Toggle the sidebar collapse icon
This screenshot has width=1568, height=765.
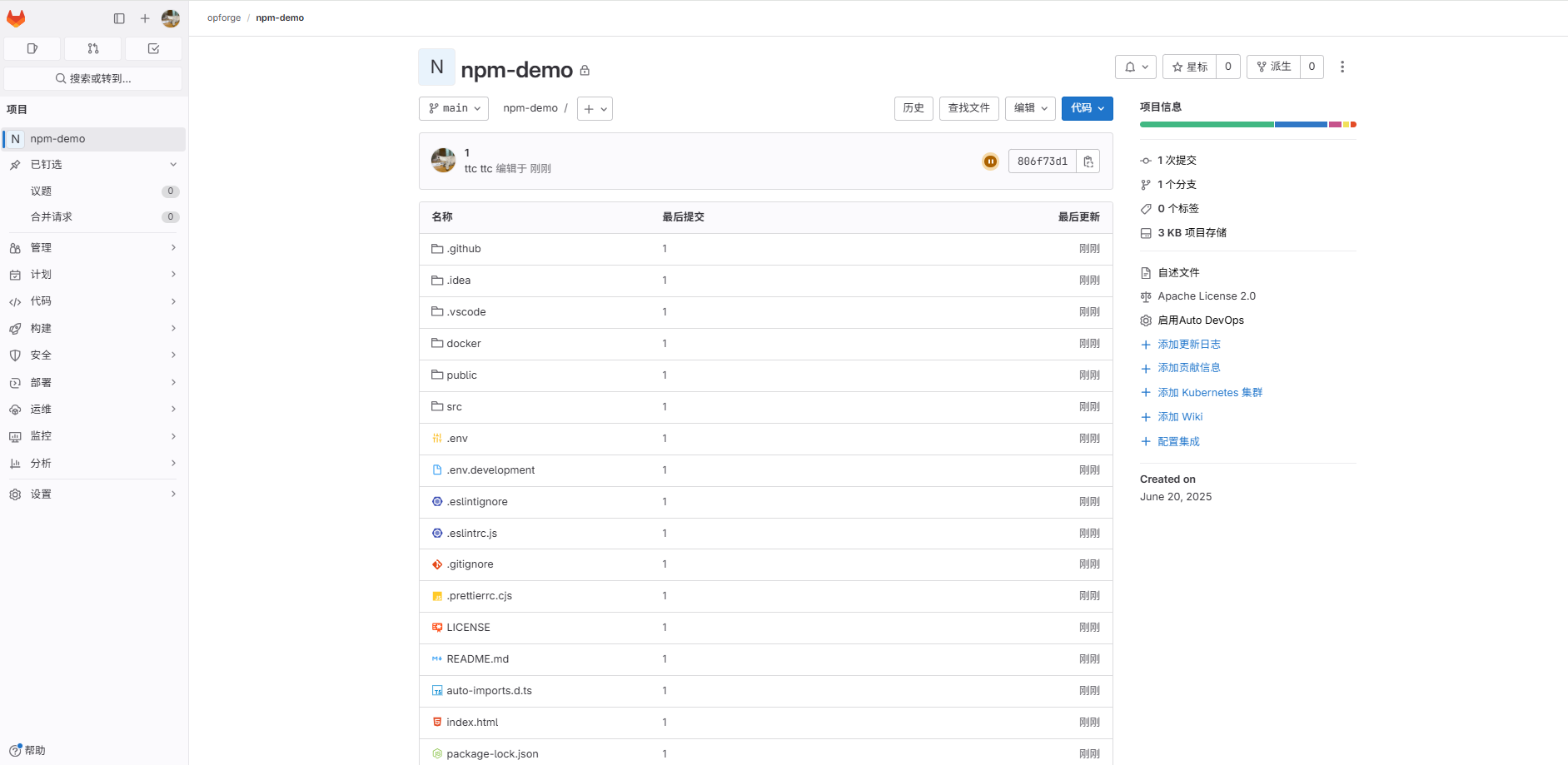tap(119, 18)
